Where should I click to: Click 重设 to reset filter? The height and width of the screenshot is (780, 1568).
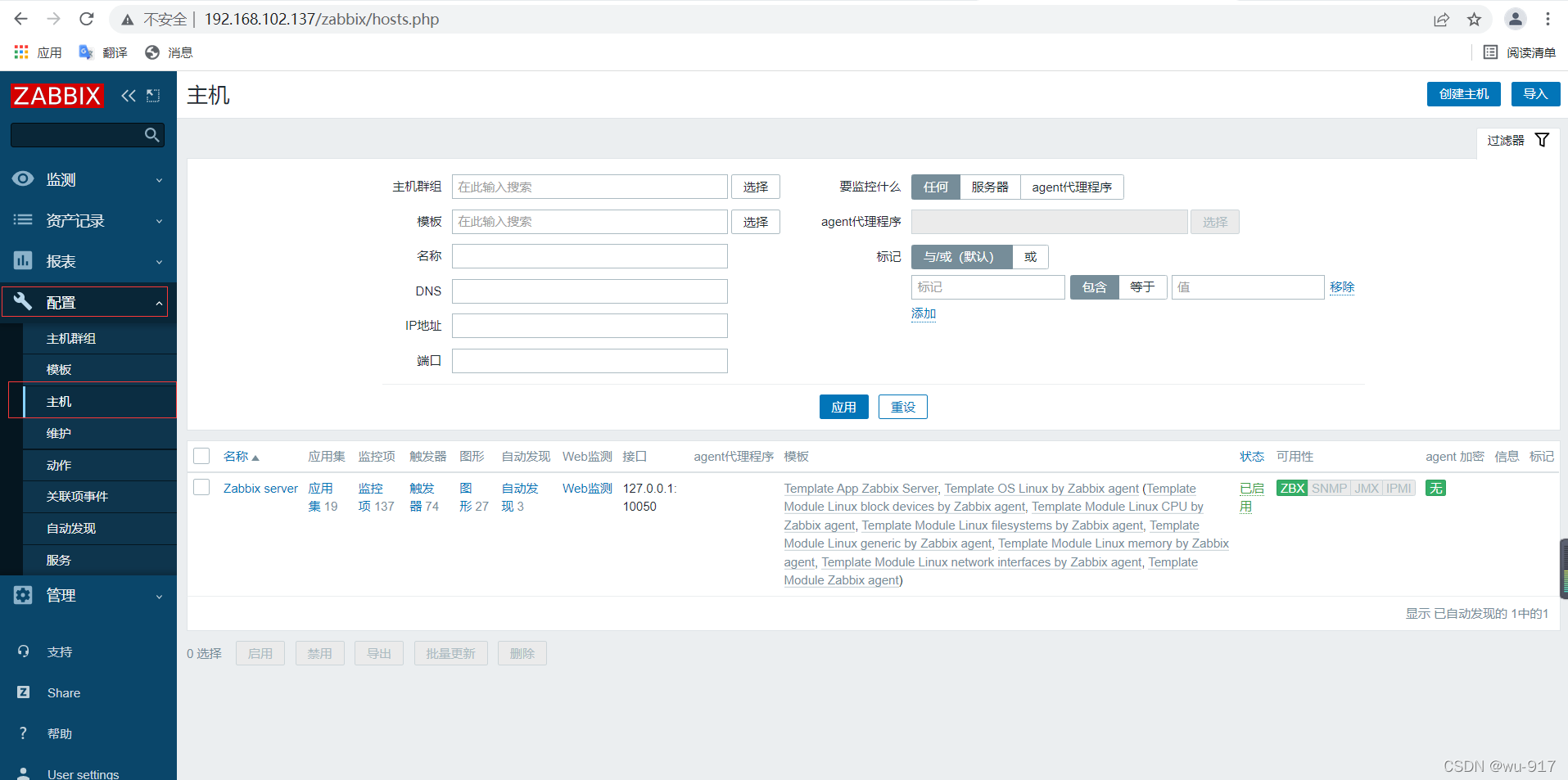pyautogui.click(x=903, y=407)
